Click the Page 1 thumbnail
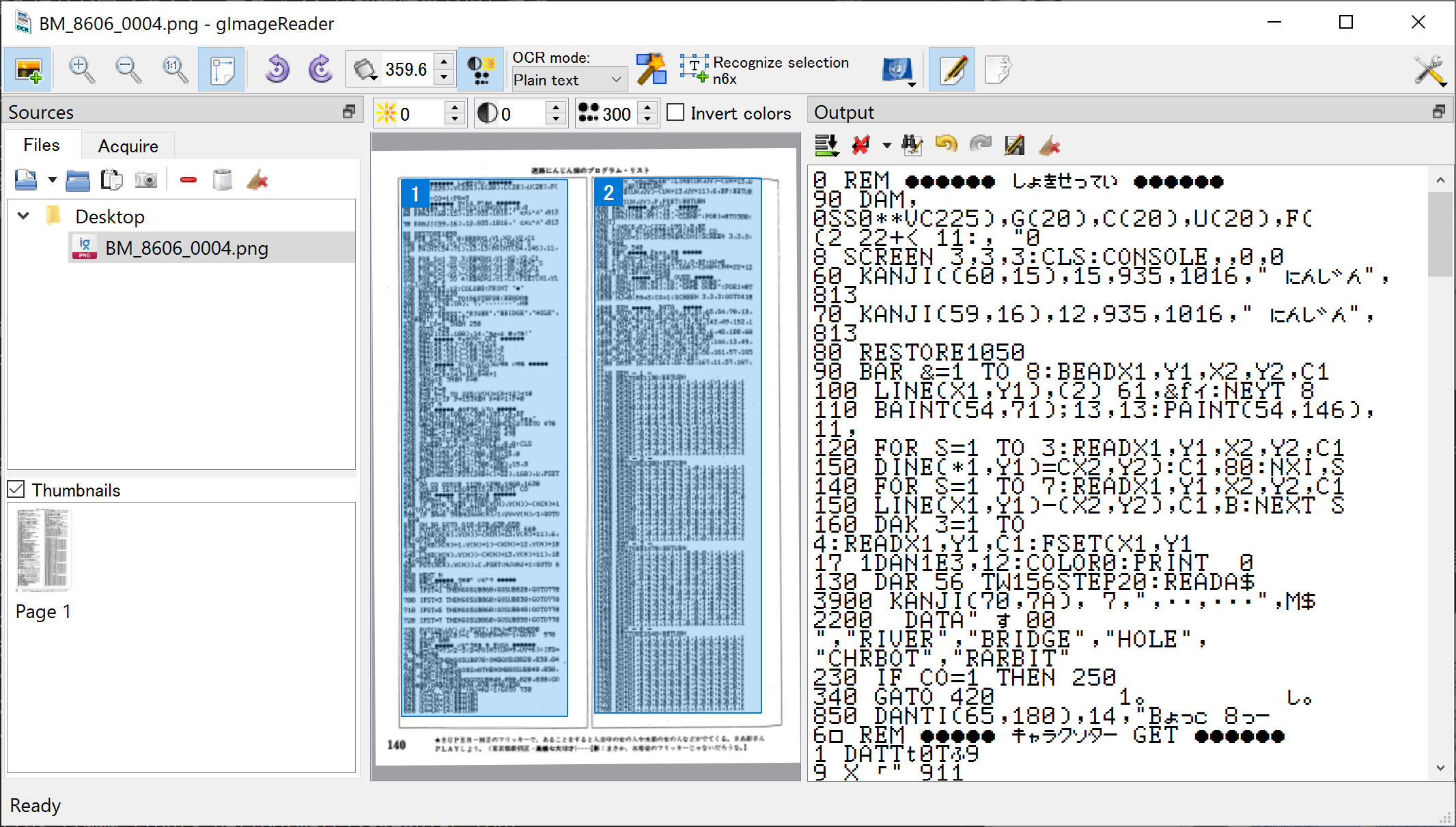This screenshot has height=827, width=1456. click(43, 550)
